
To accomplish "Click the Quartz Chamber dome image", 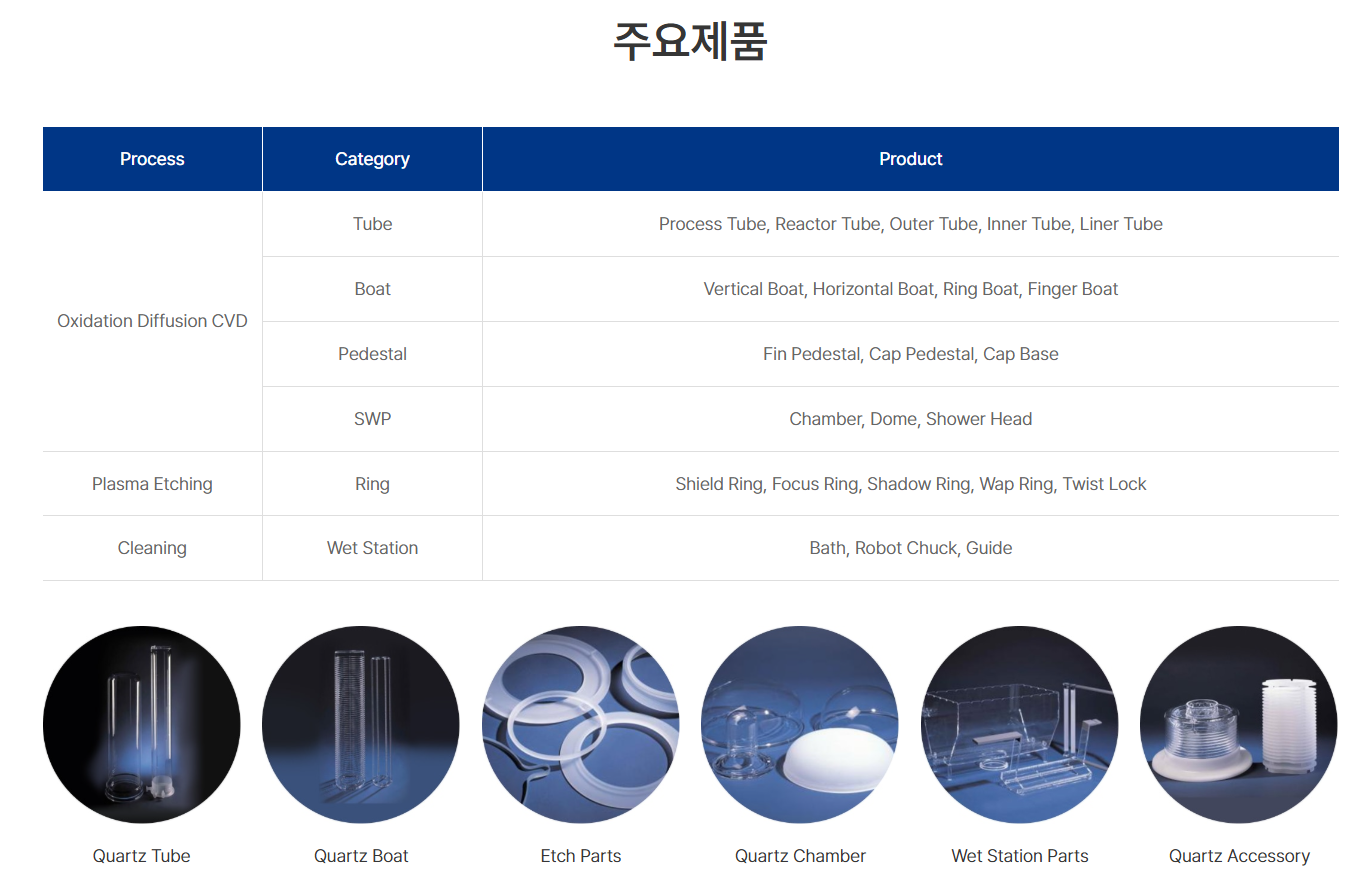I will pyautogui.click(x=800, y=725).
